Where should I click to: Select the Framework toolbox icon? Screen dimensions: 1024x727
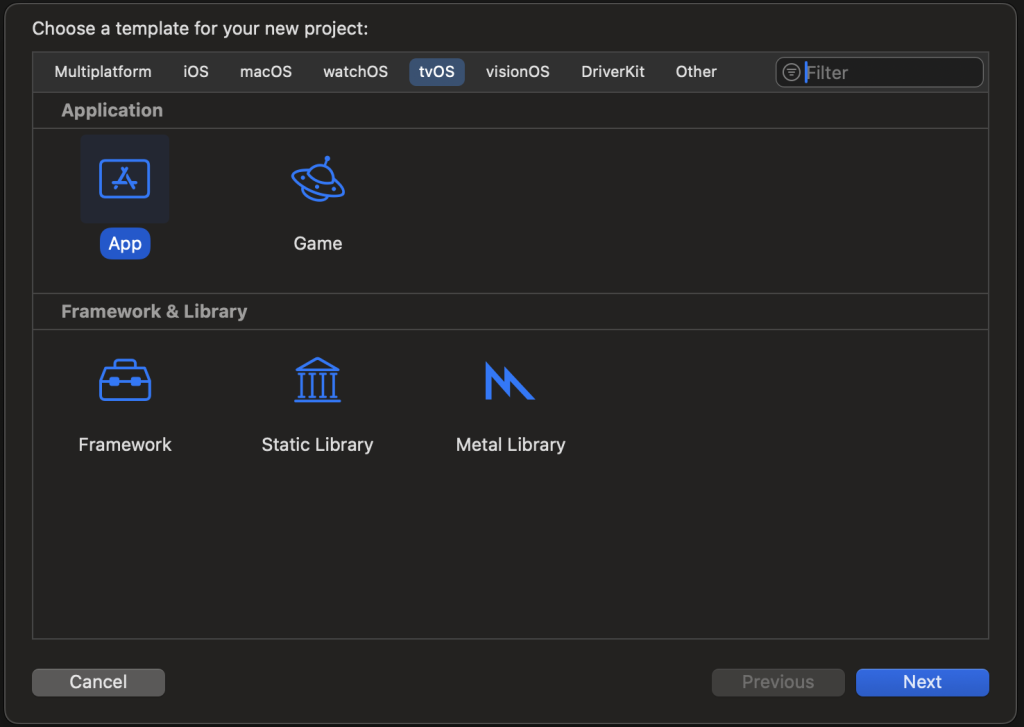tap(125, 381)
